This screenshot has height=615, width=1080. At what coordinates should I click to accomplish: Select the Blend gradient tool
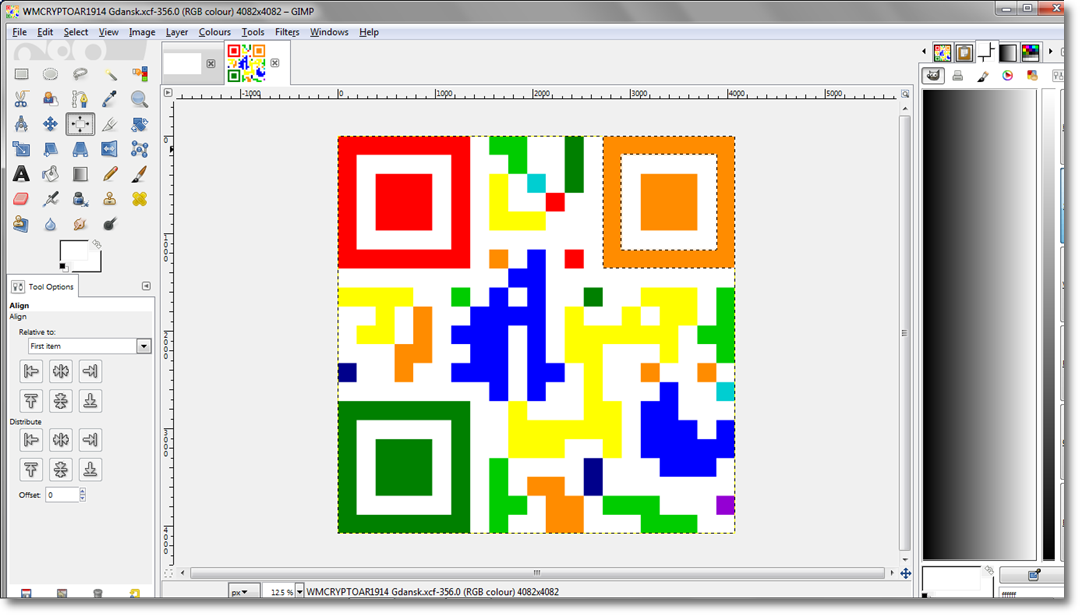click(x=80, y=174)
